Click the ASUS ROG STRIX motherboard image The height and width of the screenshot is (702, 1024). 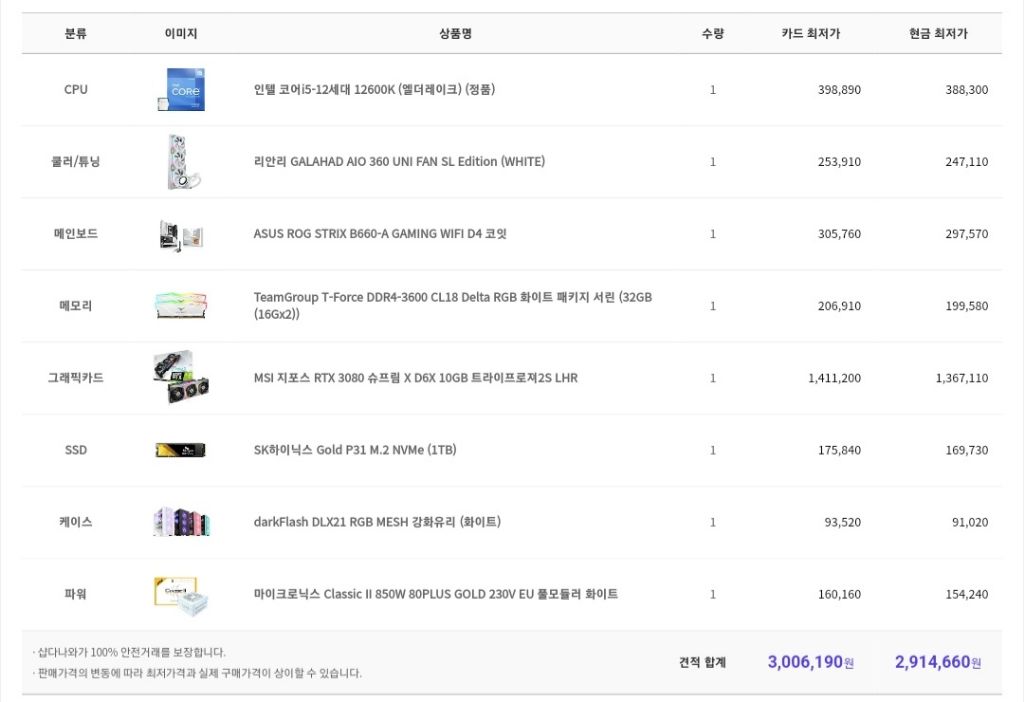point(181,234)
